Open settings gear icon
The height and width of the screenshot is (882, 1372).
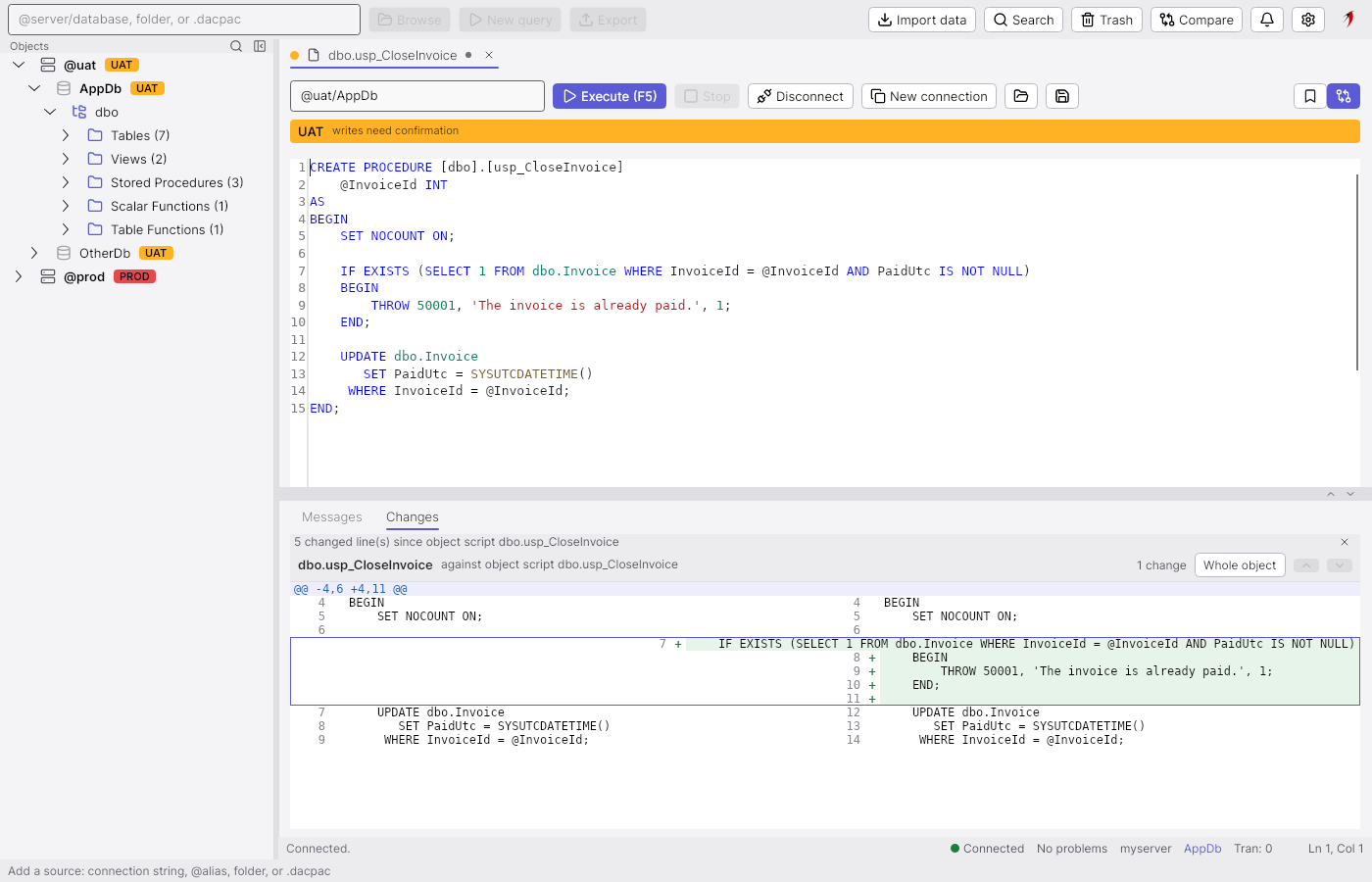point(1308,20)
